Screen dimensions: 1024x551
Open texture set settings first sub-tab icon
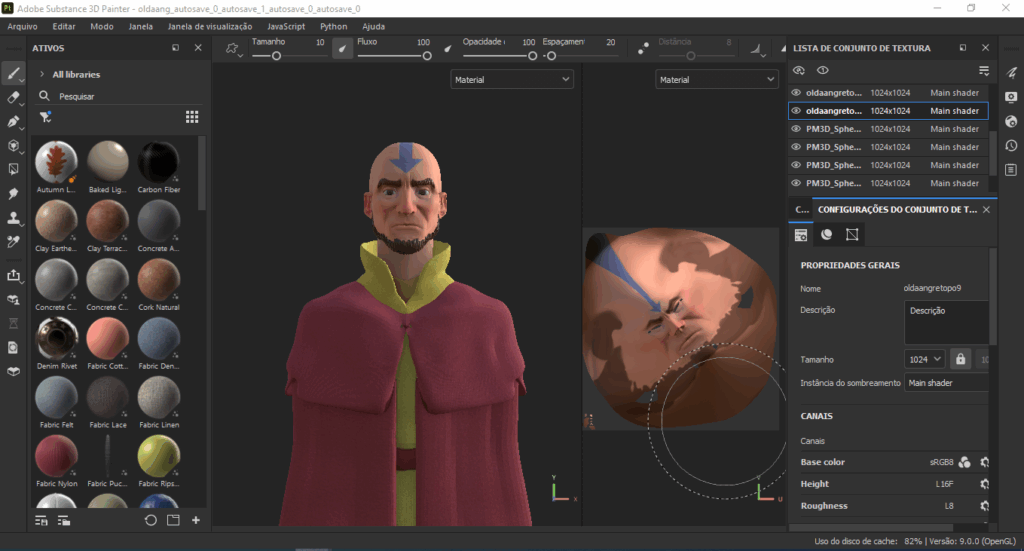(x=801, y=235)
